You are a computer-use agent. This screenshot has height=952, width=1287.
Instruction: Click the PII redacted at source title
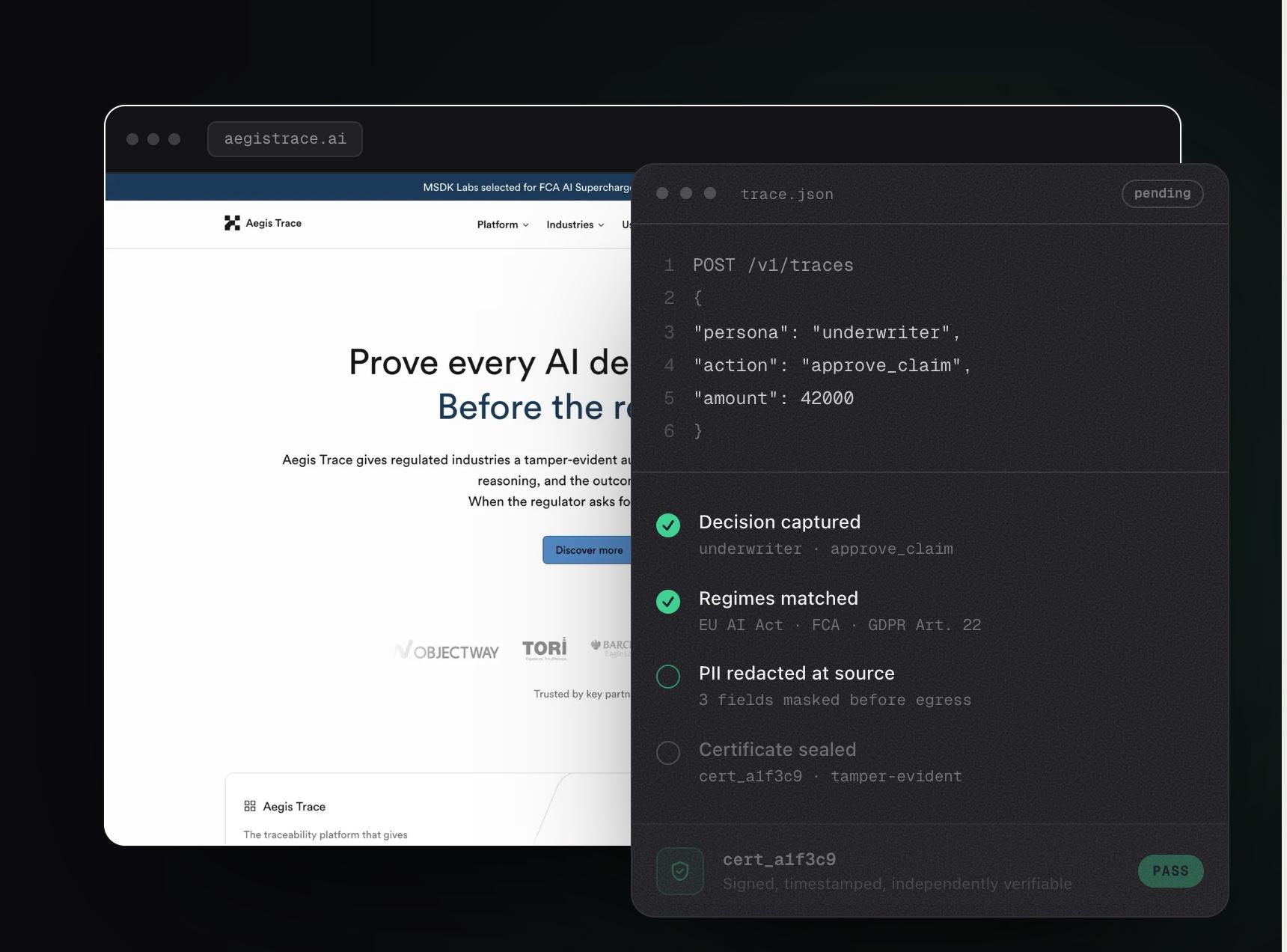click(x=797, y=673)
